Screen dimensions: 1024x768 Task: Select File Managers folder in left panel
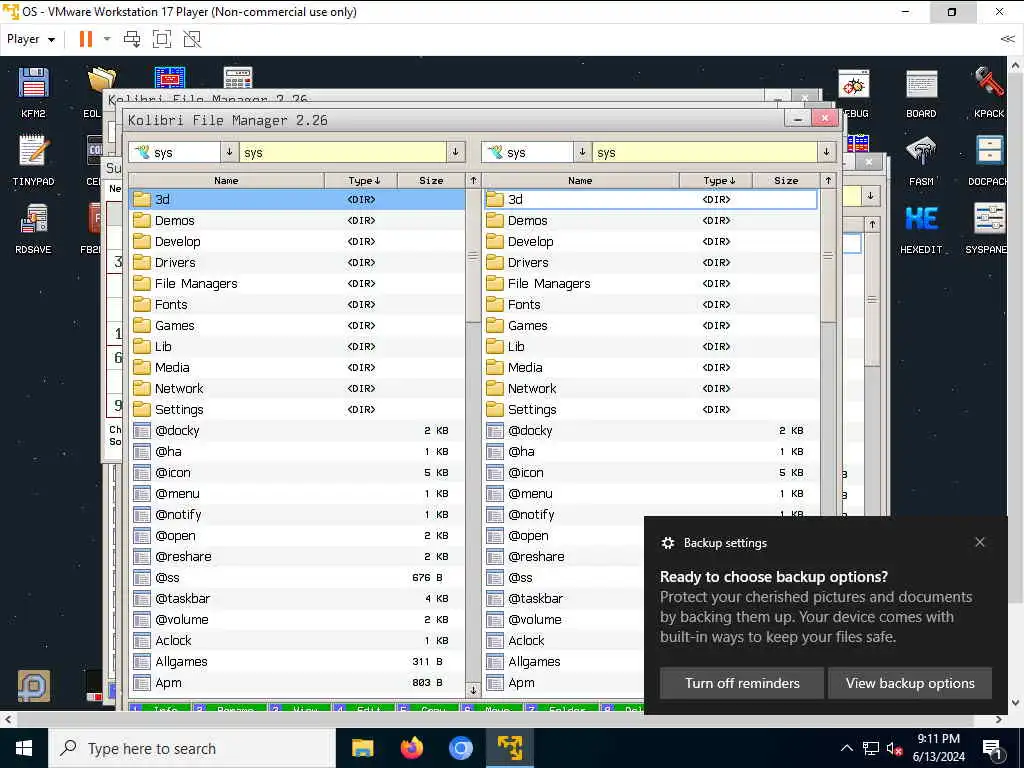tap(297, 283)
